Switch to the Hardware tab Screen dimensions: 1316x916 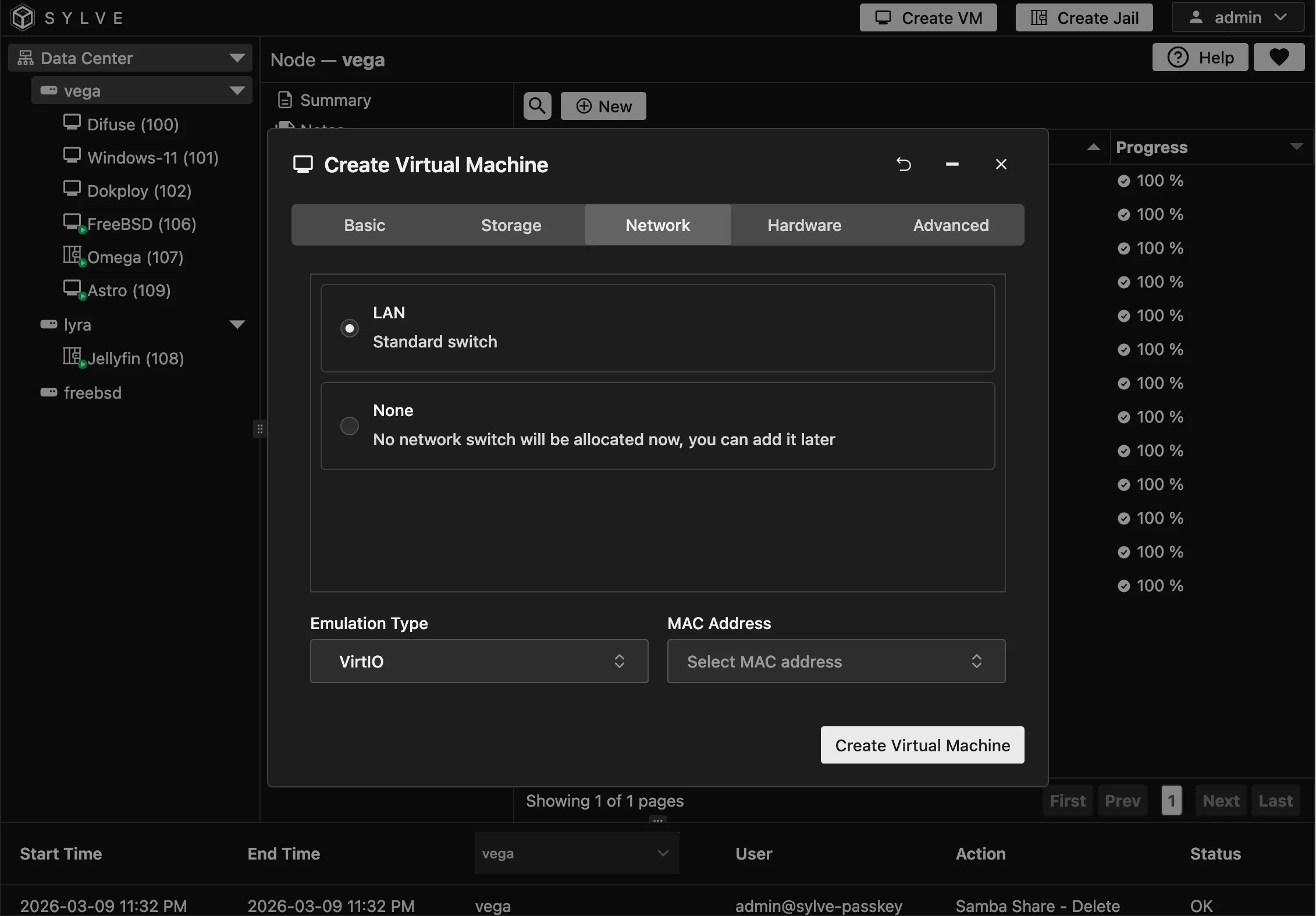tap(804, 225)
